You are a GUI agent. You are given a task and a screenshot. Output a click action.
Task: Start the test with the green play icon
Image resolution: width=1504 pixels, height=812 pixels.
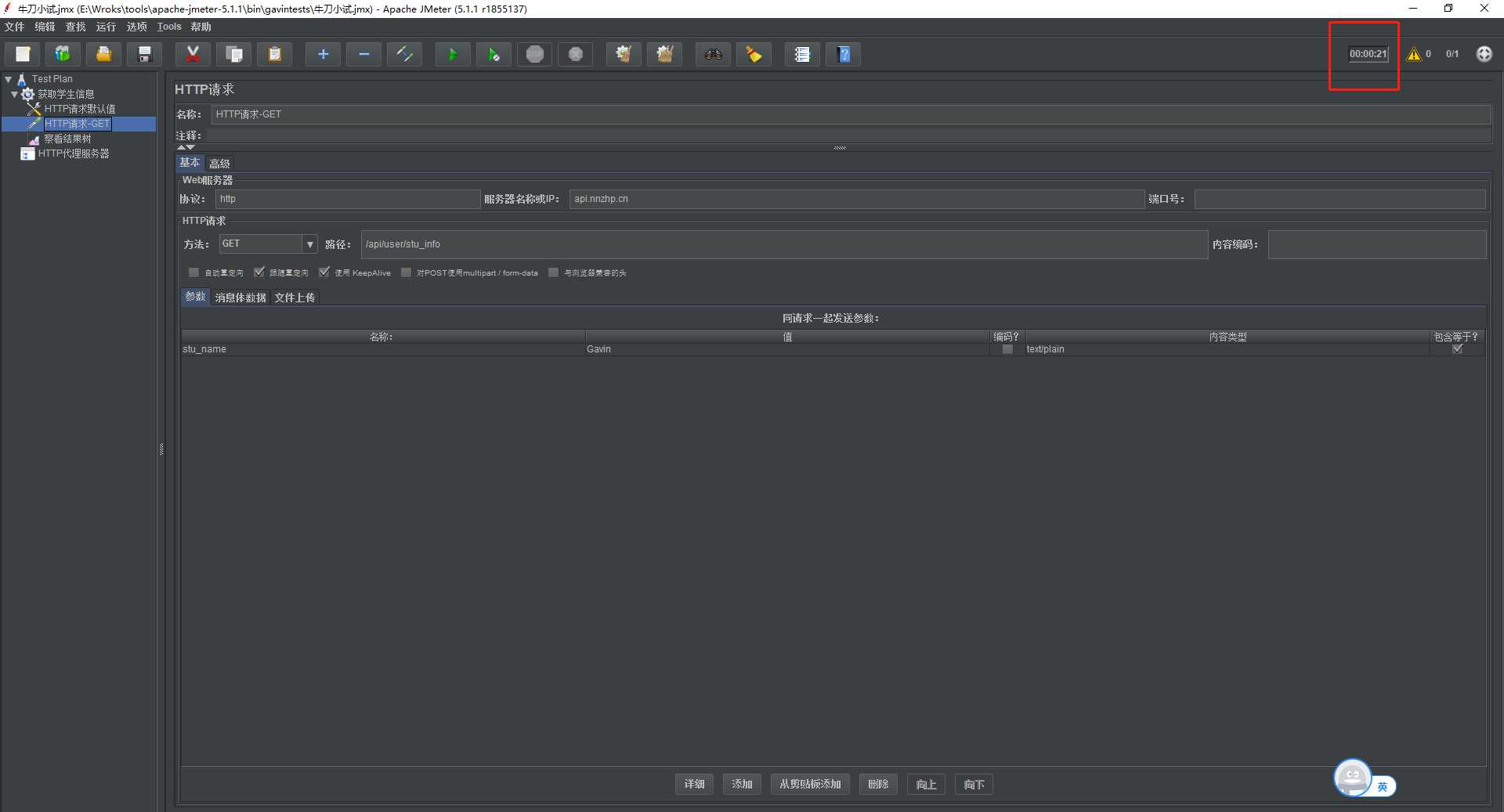pyautogui.click(x=453, y=54)
